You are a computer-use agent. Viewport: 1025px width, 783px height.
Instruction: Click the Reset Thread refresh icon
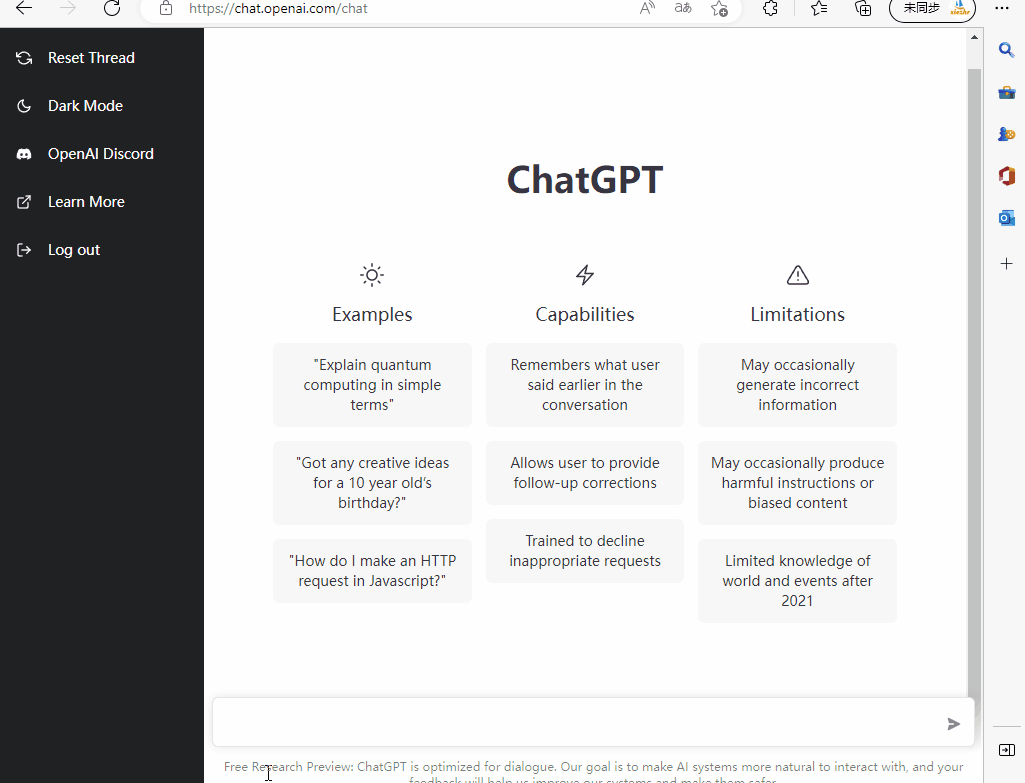point(24,58)
